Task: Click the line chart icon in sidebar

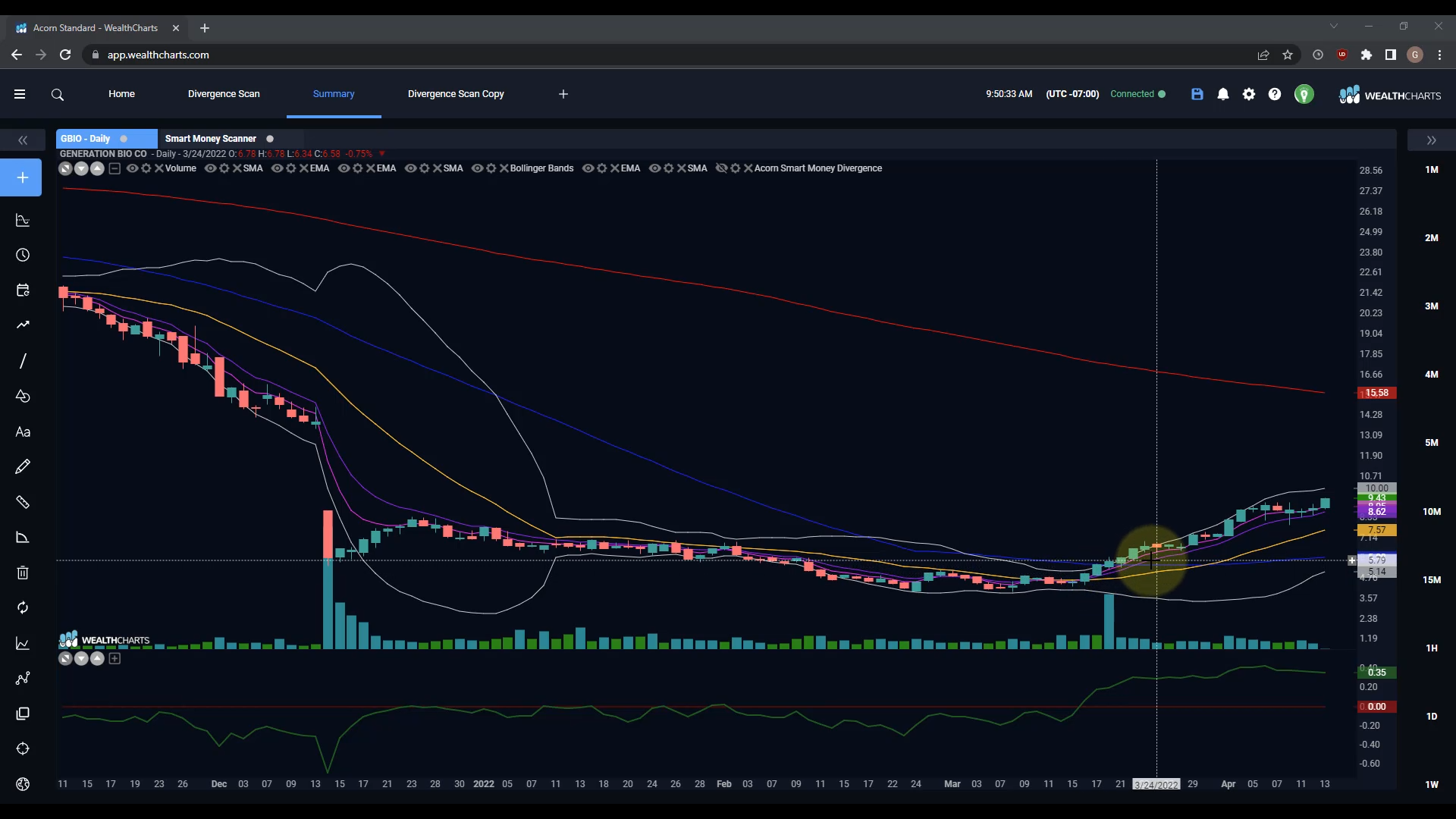Action: (x=23, y=643)
